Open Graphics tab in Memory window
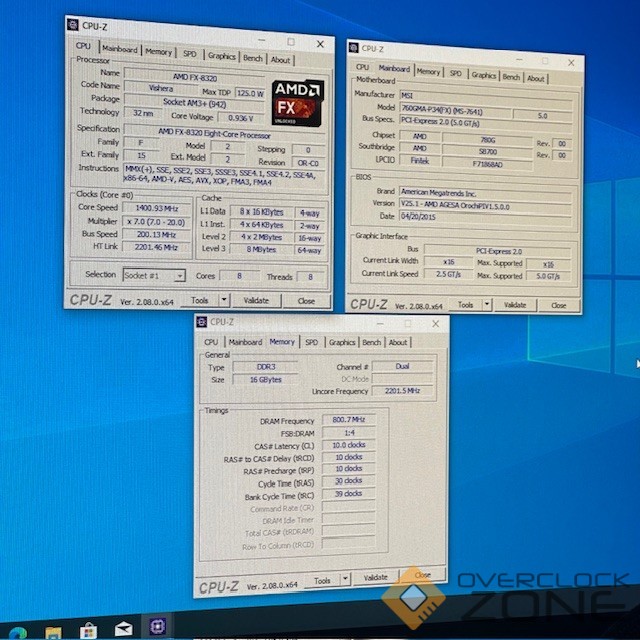 (x=342, y=342)
